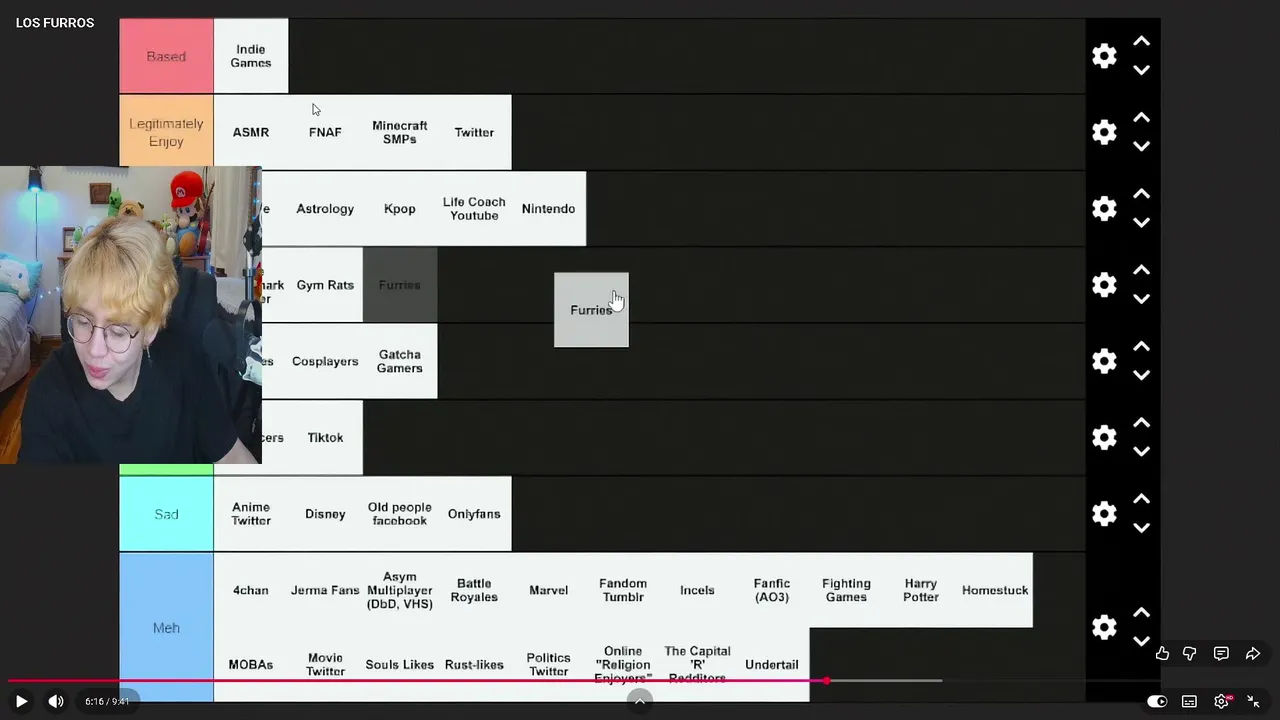Select the Homestuck tile
The image size is (1280, 720).
(995, 590)
